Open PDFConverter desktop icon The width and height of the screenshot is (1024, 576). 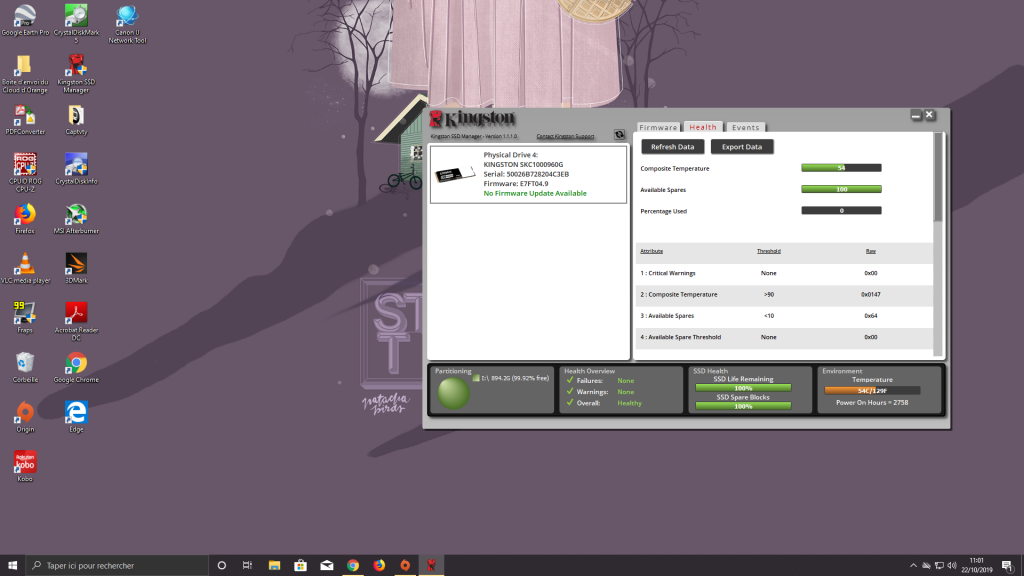pyautogui.click(x=25, y=120)
